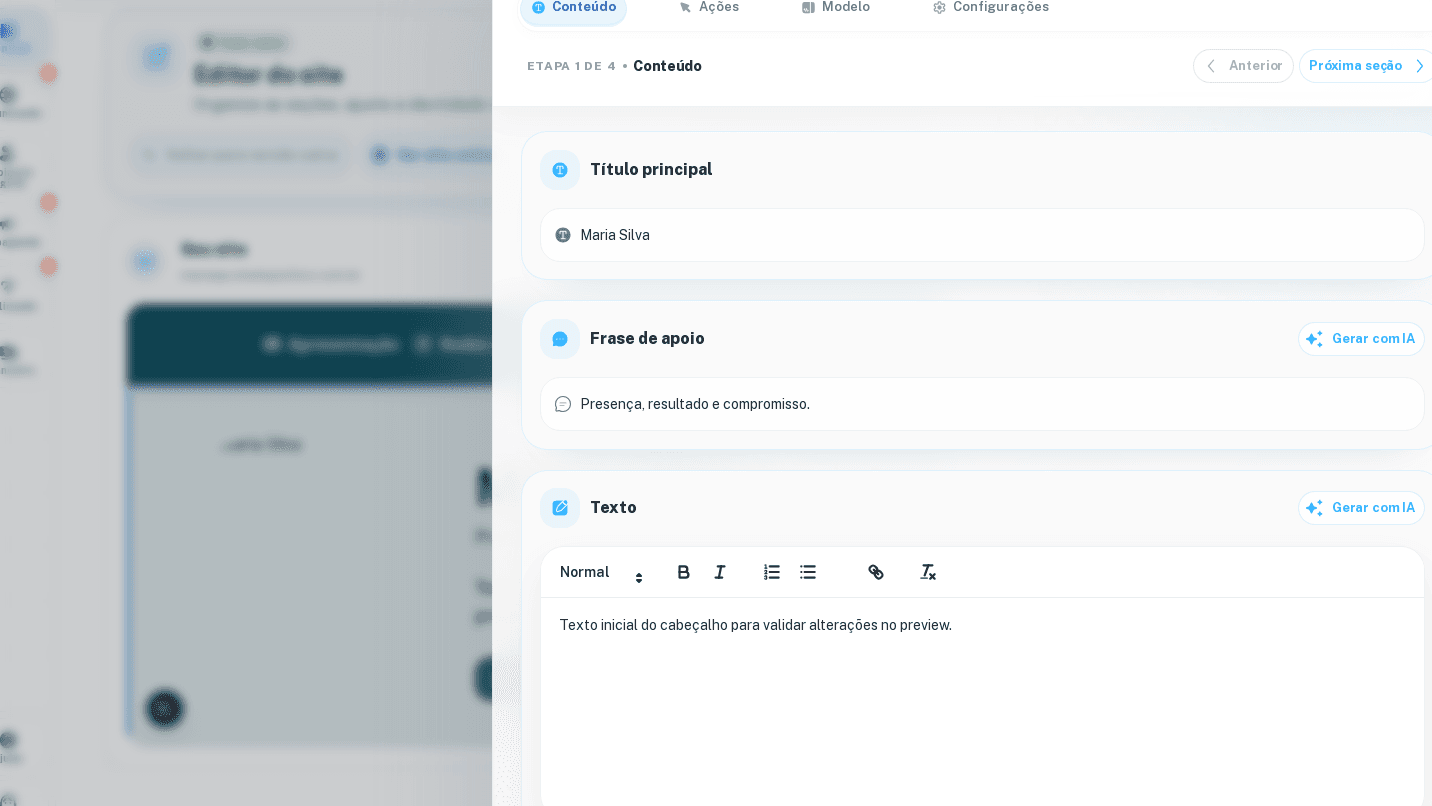This screenshot has height=806, width=1432.
Task: Click the Conteúdo tab icon
Action: point(539,8)
